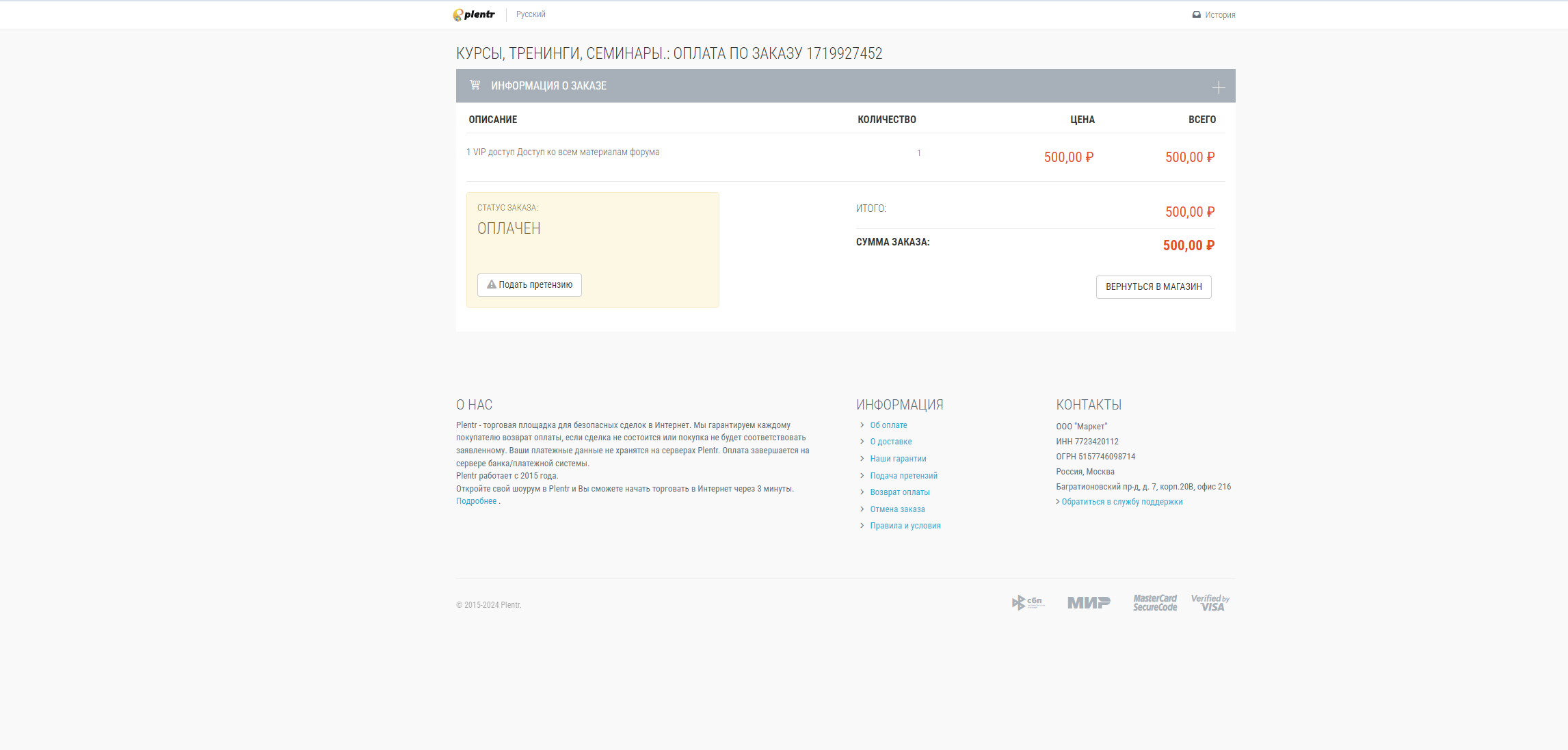1568x750 pixels.
Task: Click the ВСЕГО column header
Action: click(x=1202, y=120)
